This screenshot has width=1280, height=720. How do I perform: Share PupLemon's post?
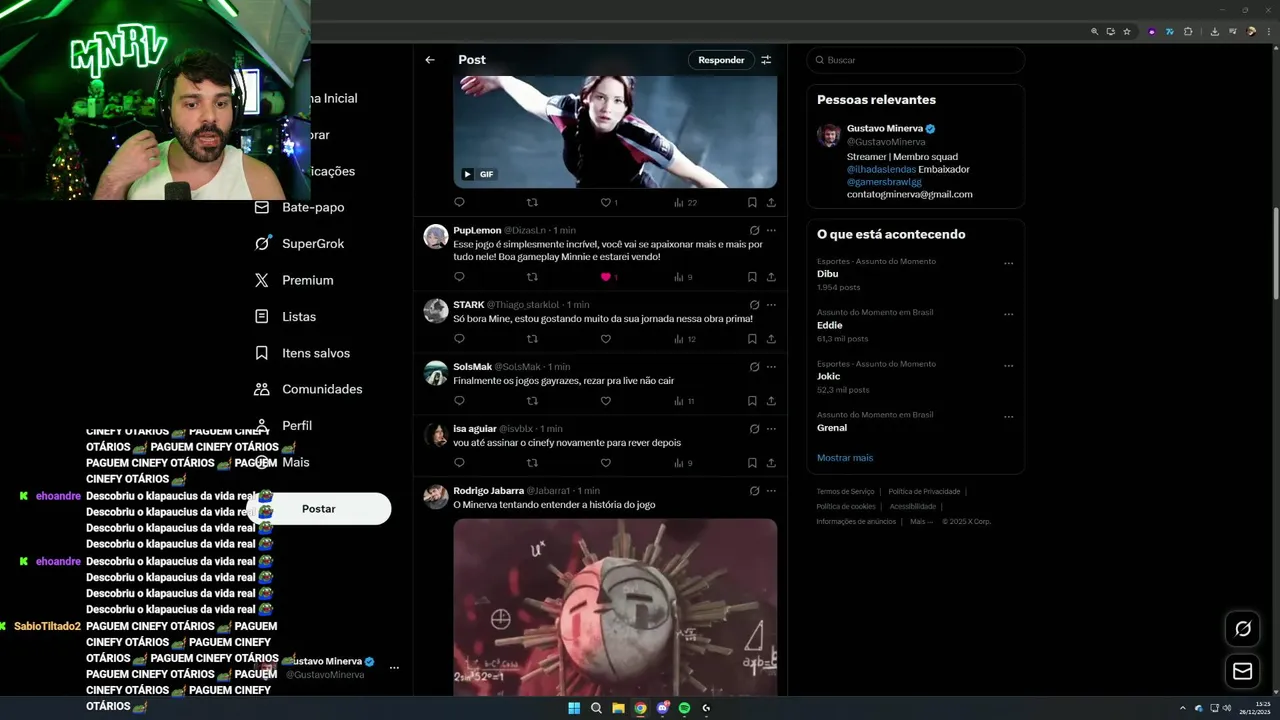[771, 277]
